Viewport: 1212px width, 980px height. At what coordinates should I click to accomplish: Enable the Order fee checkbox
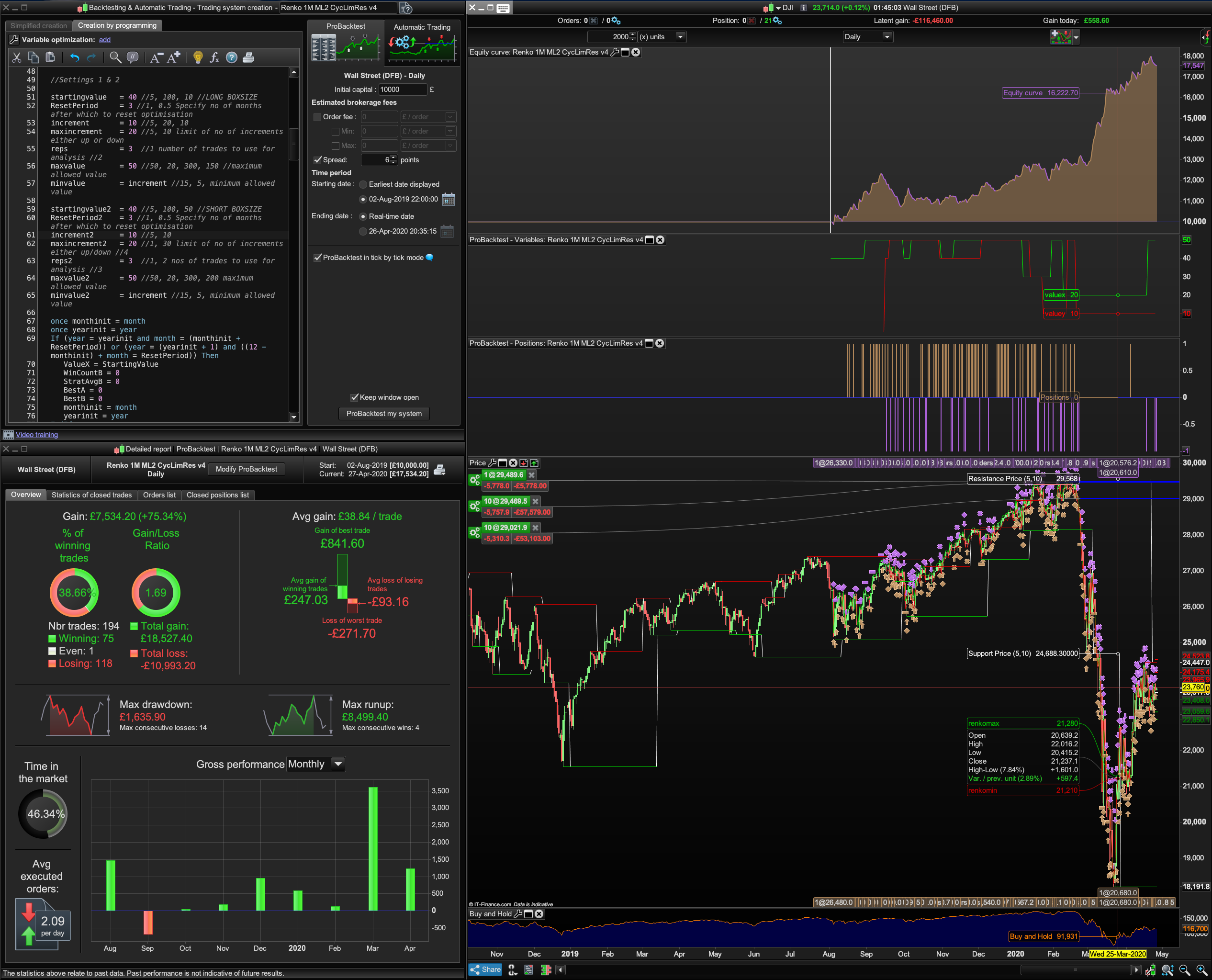point(317,117)
